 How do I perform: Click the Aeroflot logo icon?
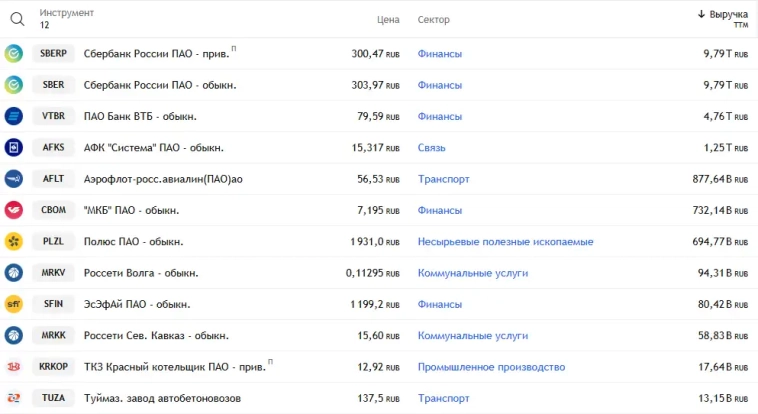[x=14, y=179]
